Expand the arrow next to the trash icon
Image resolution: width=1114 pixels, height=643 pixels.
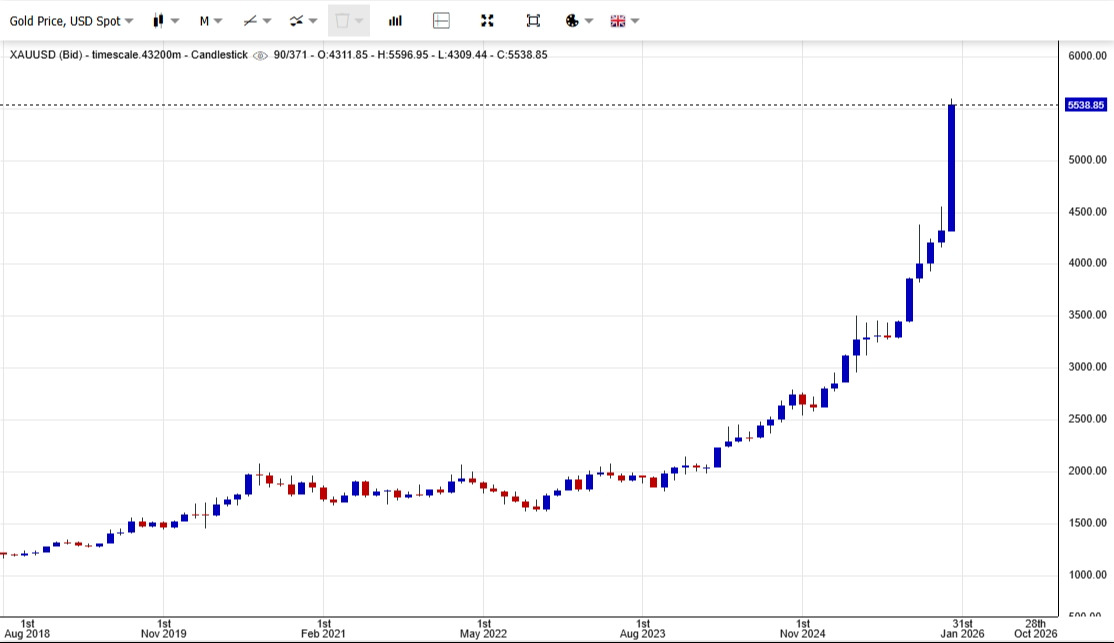[x=359, y=21]
